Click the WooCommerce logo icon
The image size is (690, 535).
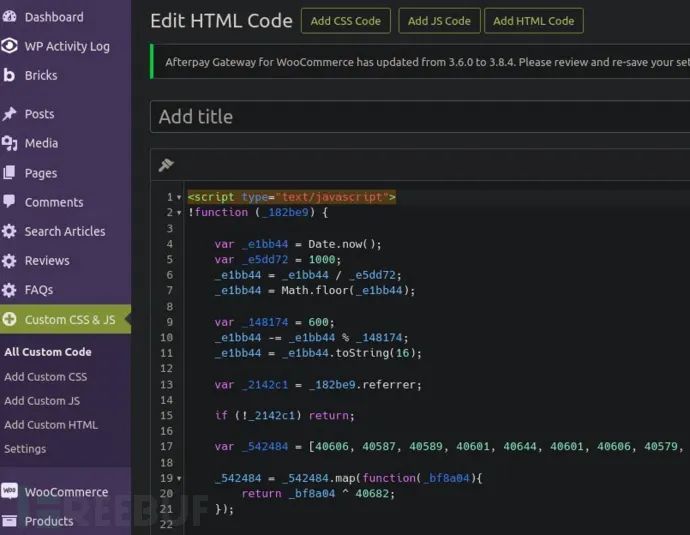click(9, 491)
